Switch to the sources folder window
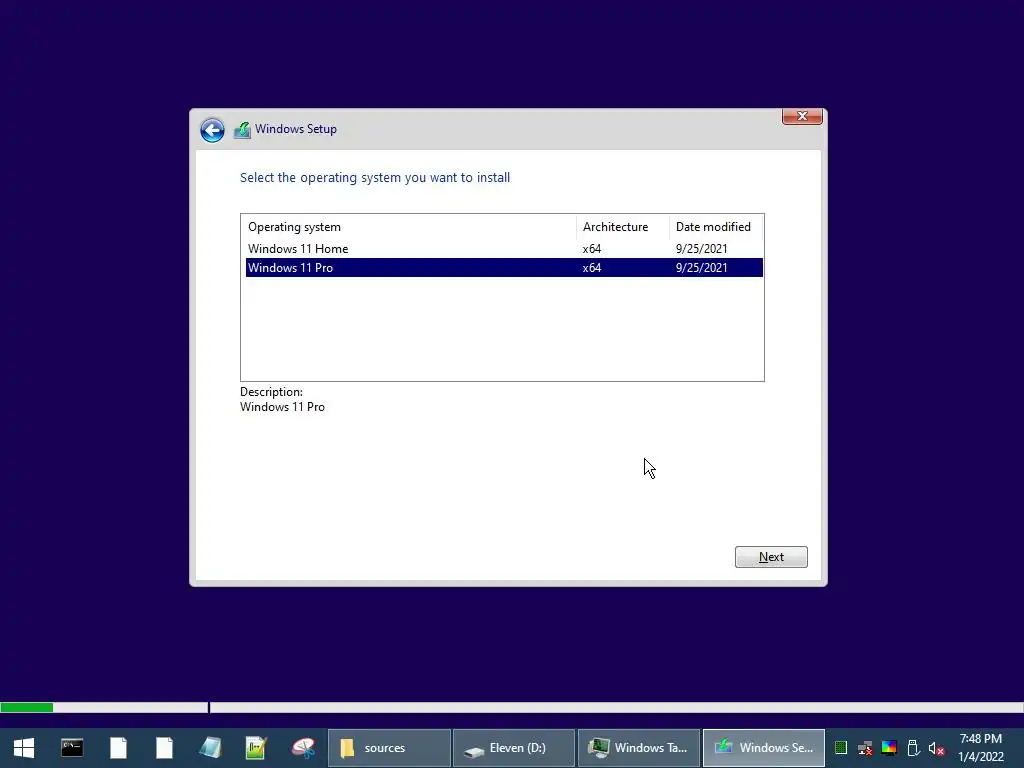 point(389,748)
